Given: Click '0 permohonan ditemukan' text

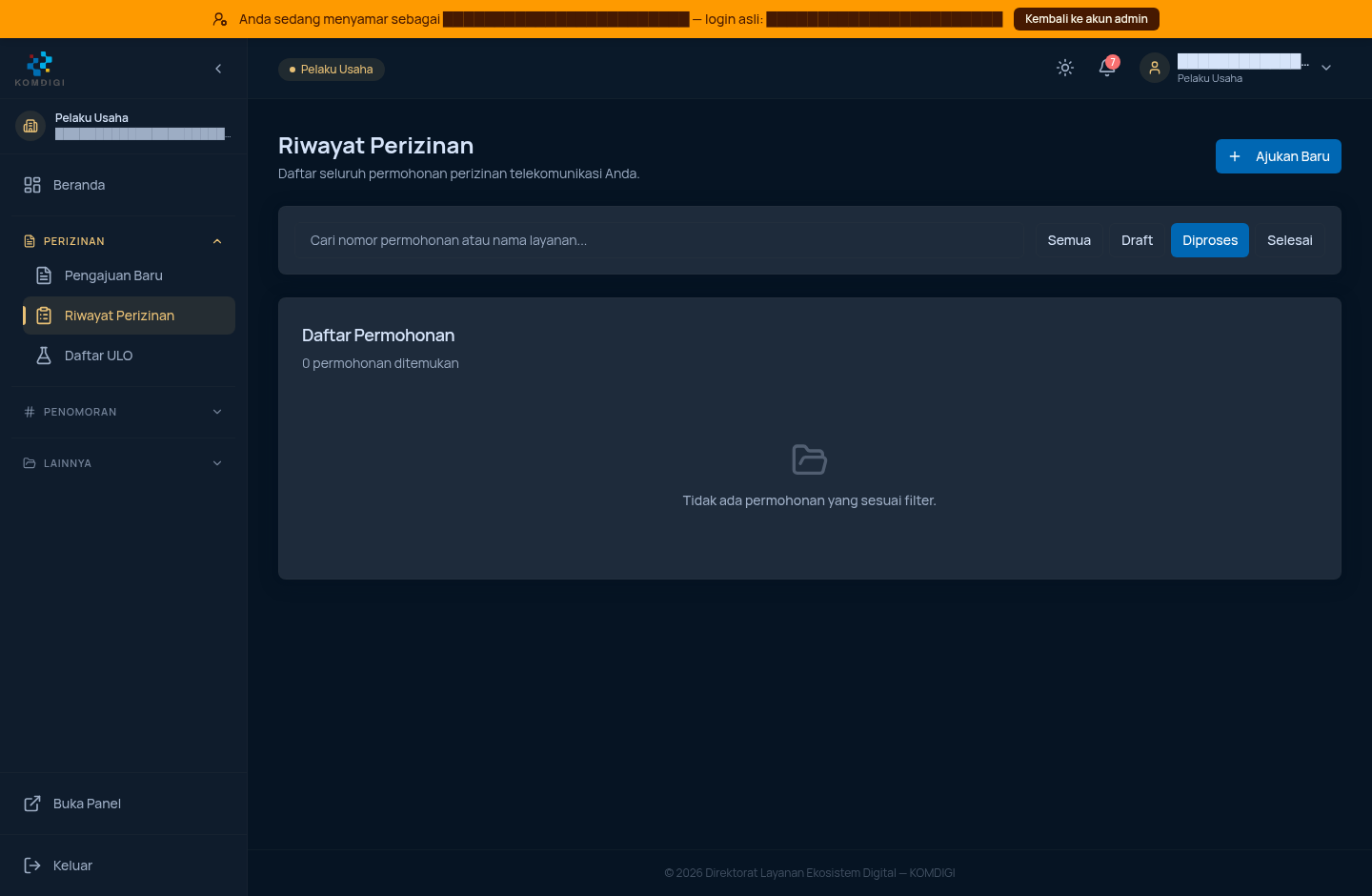Looking at the screenshot, I should pyautogui.click(x=380, y=363).
